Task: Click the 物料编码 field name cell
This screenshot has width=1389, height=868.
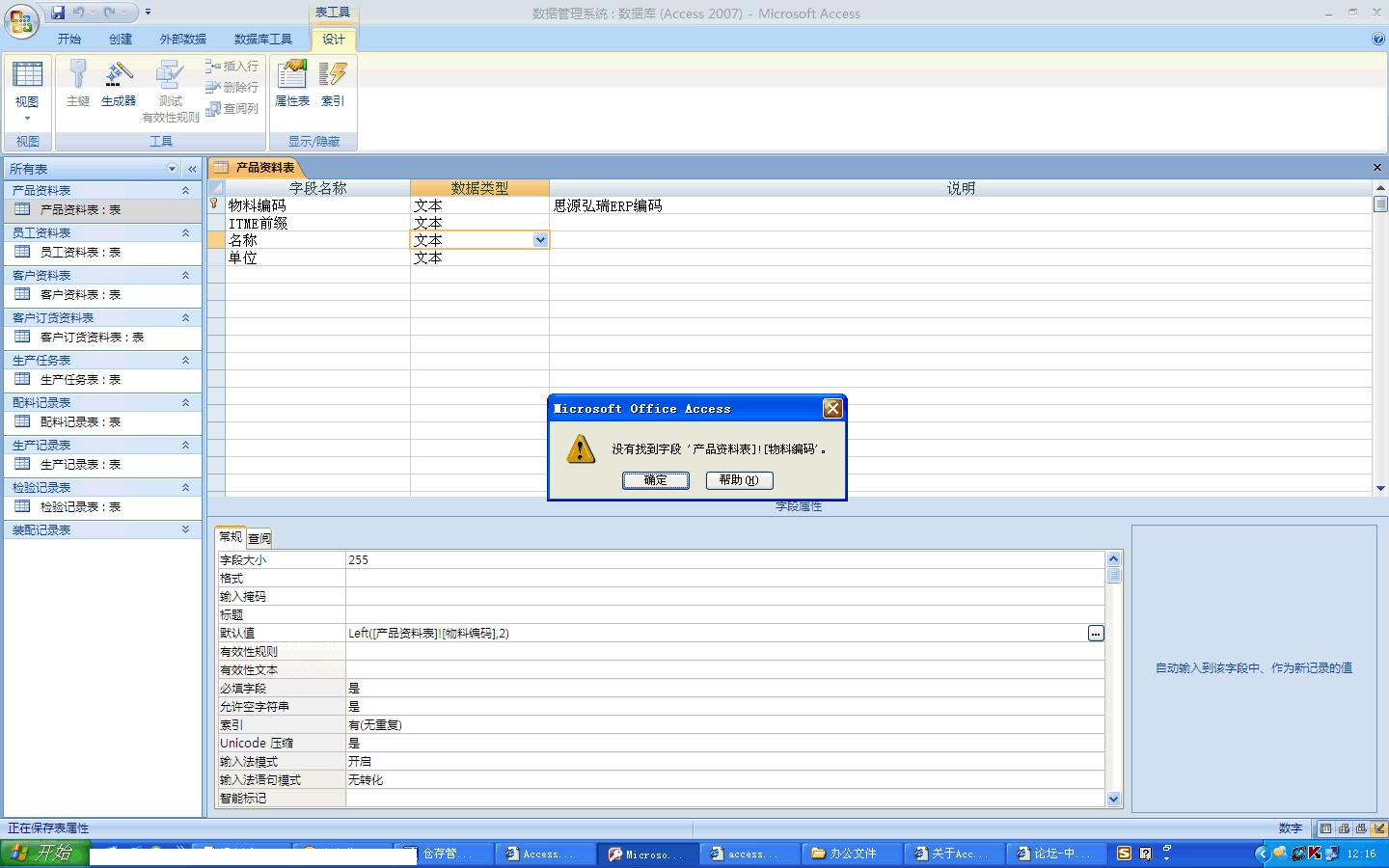Action: pyautogui.click(x=317, y=205)
